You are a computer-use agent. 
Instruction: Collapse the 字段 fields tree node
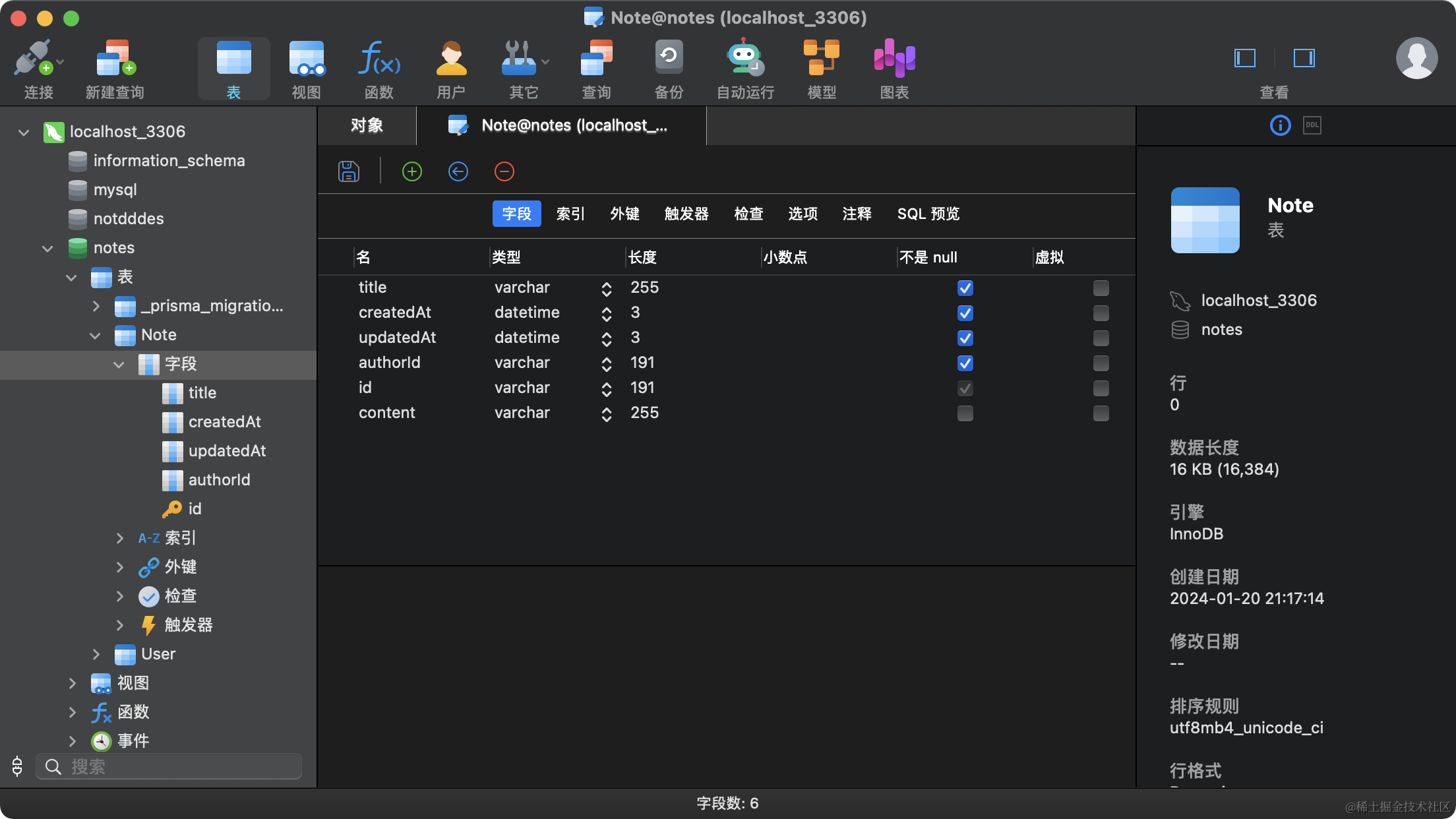(x=119, y=364)
